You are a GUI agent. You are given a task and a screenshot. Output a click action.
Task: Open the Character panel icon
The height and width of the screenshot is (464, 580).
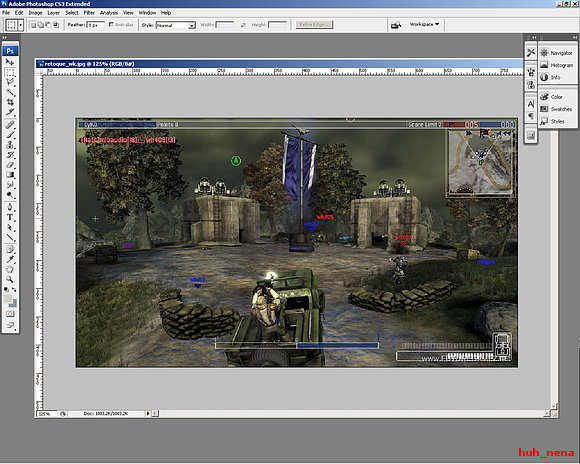pyautogui.click(x=531, y=104)
